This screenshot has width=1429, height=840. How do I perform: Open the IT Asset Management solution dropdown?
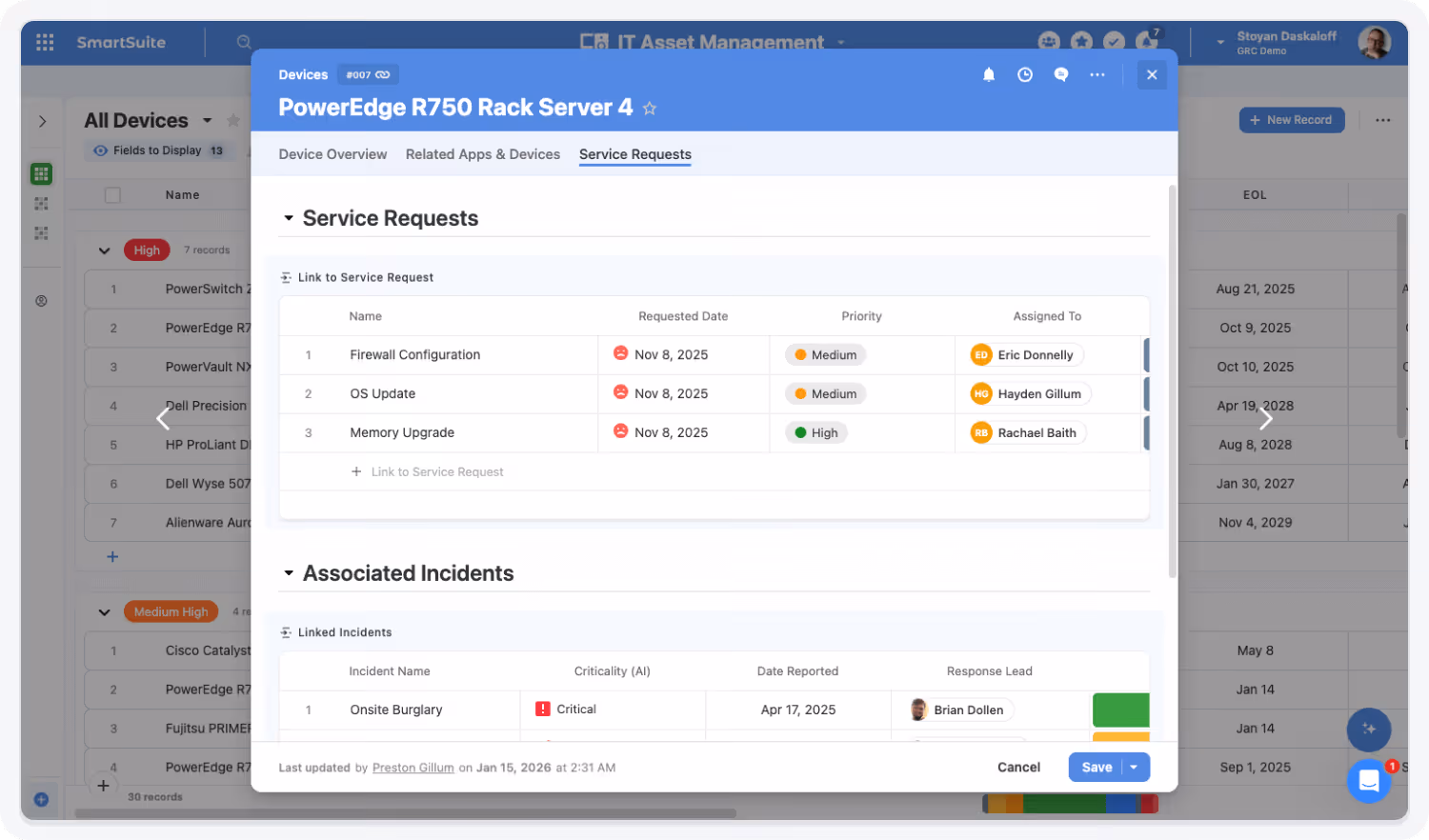pyautogui.click(x=841, y=42)
